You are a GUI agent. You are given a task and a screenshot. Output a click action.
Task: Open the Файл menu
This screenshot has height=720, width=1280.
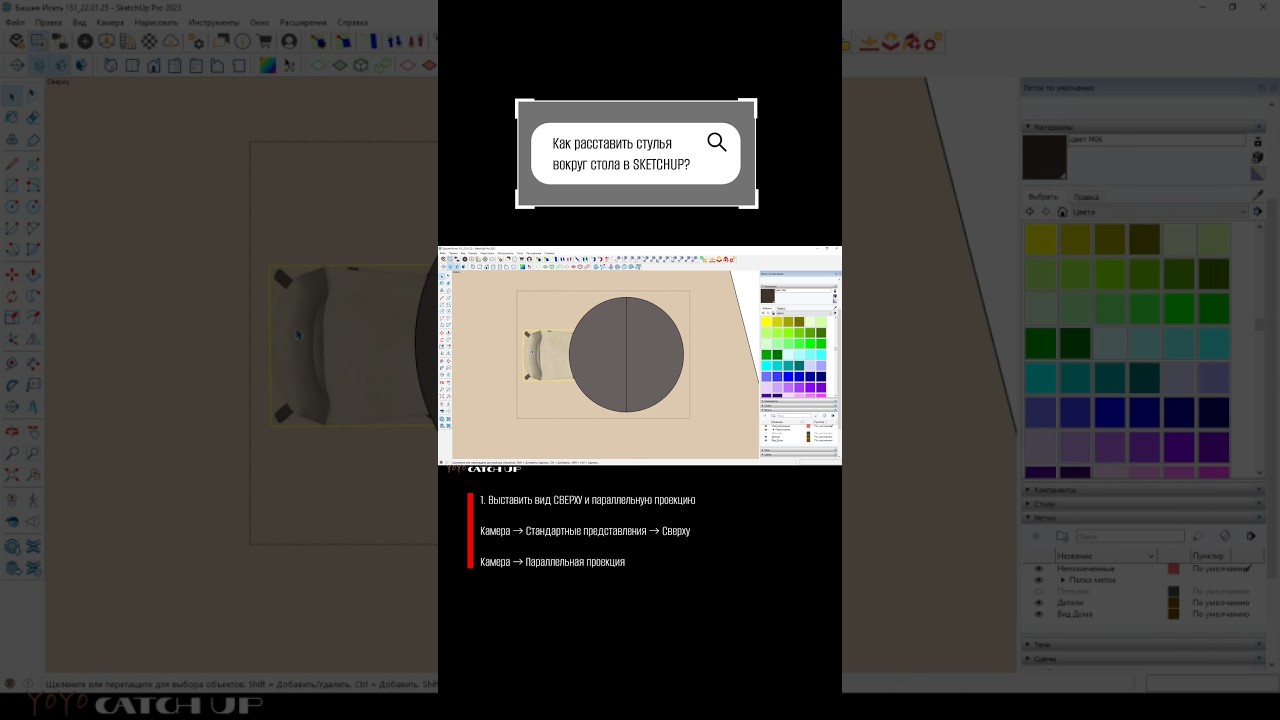tap(14, 22)
